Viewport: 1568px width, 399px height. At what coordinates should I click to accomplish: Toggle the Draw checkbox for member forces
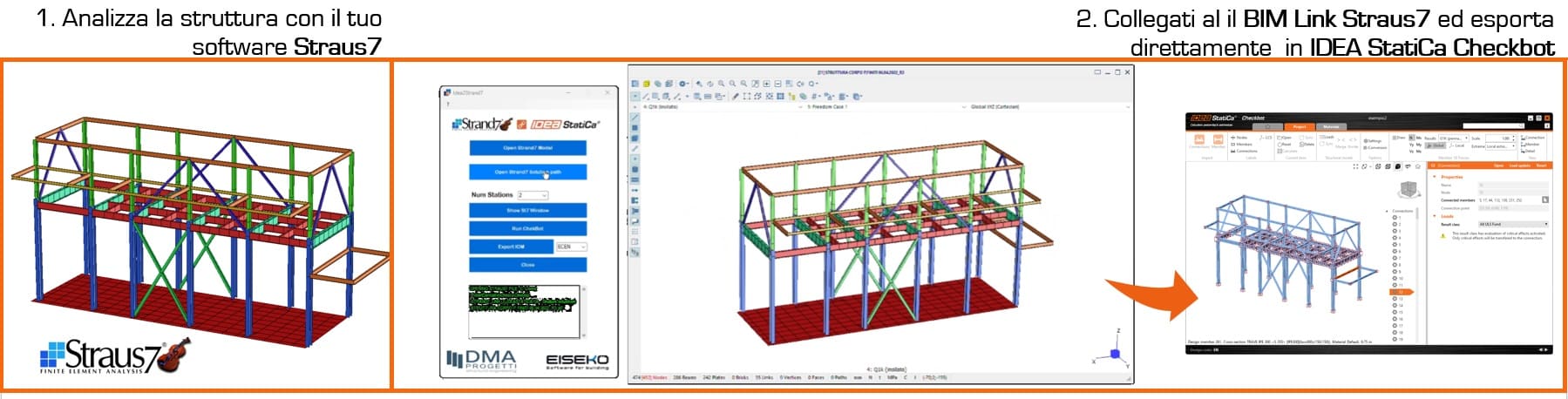tap(1399, 138)
